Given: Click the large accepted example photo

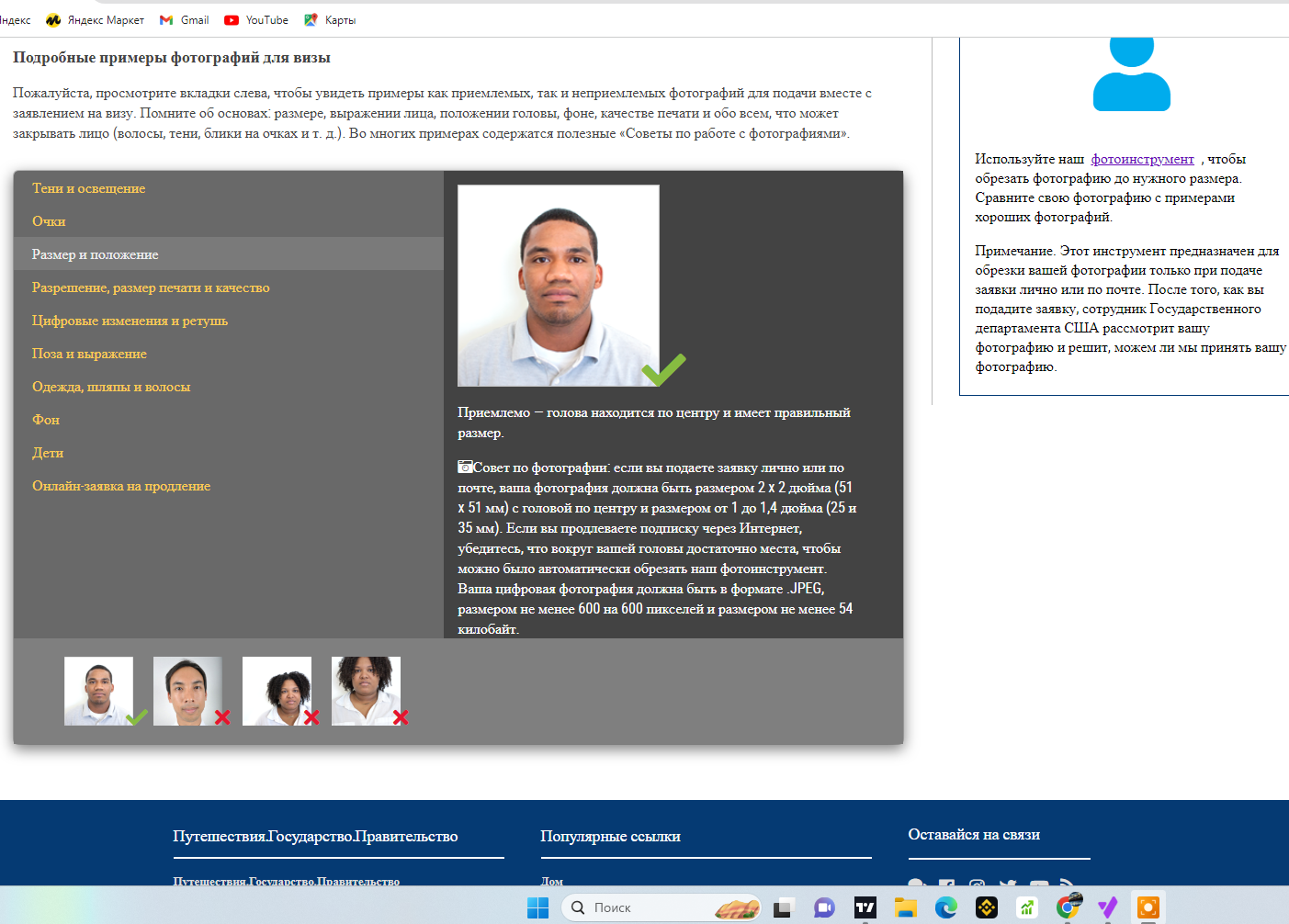Looking at the screenshot, I should (559, 286).
